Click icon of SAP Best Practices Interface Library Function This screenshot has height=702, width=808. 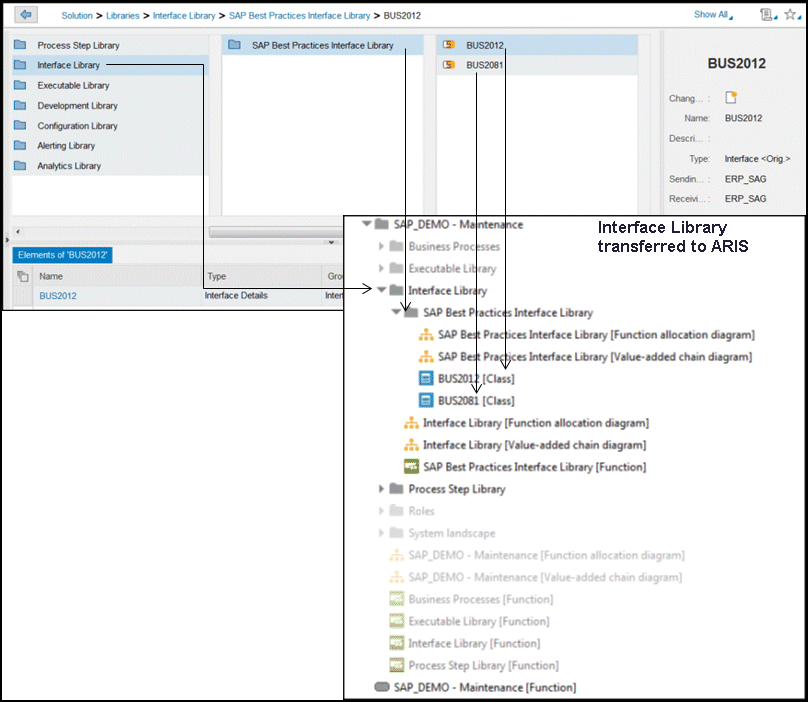[x=411, y=466]
